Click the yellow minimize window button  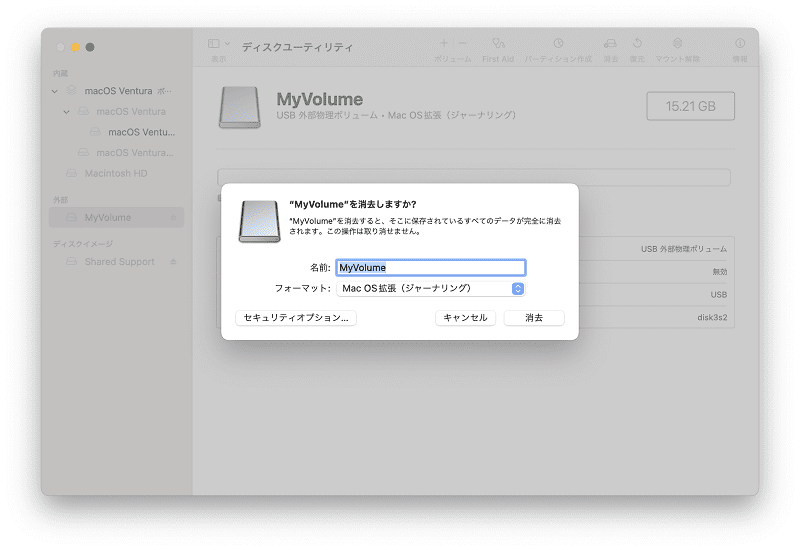(x=75, y=47)
